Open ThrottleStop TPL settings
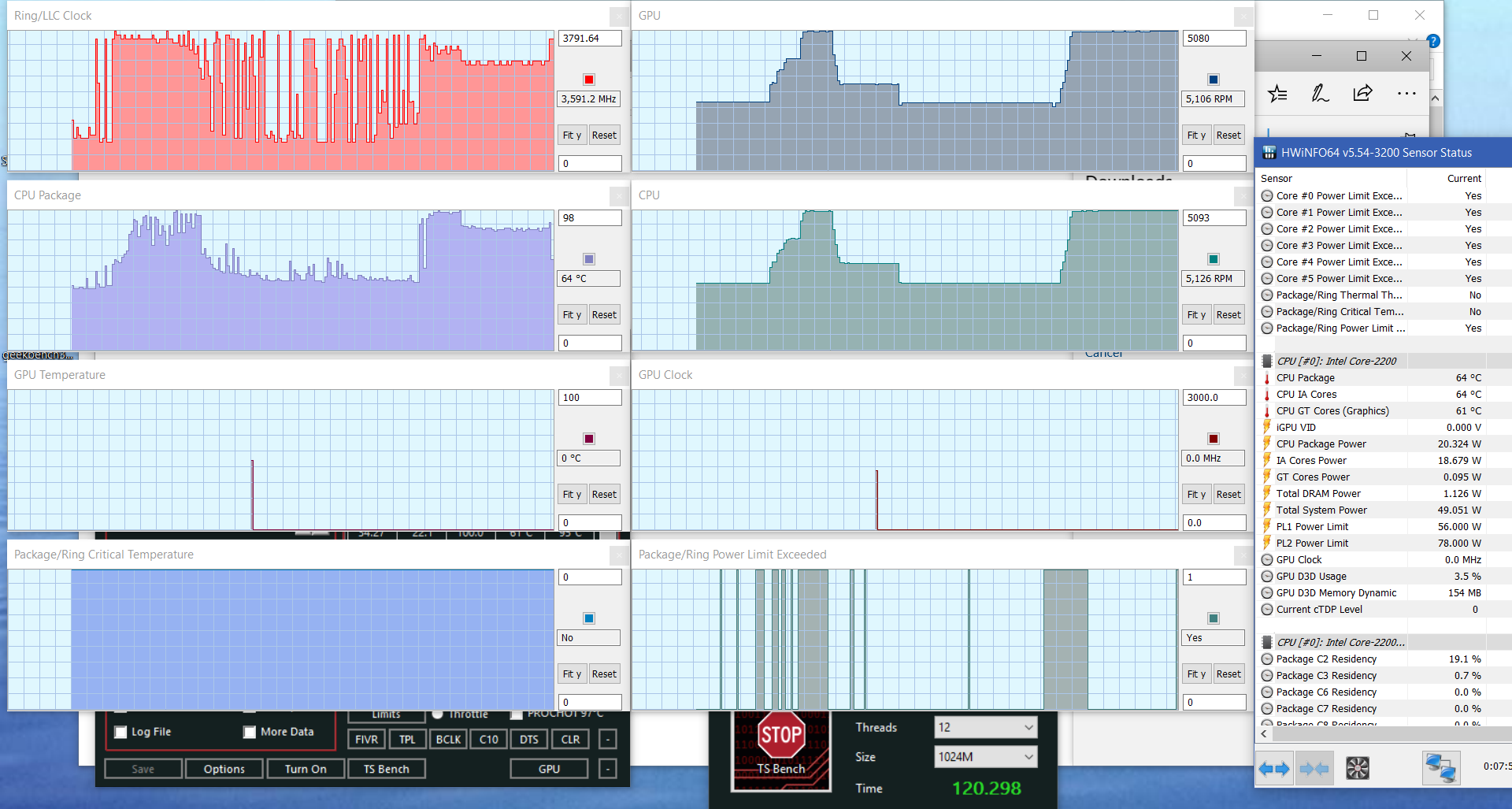 pyautogui.click(x=407, y=740)
